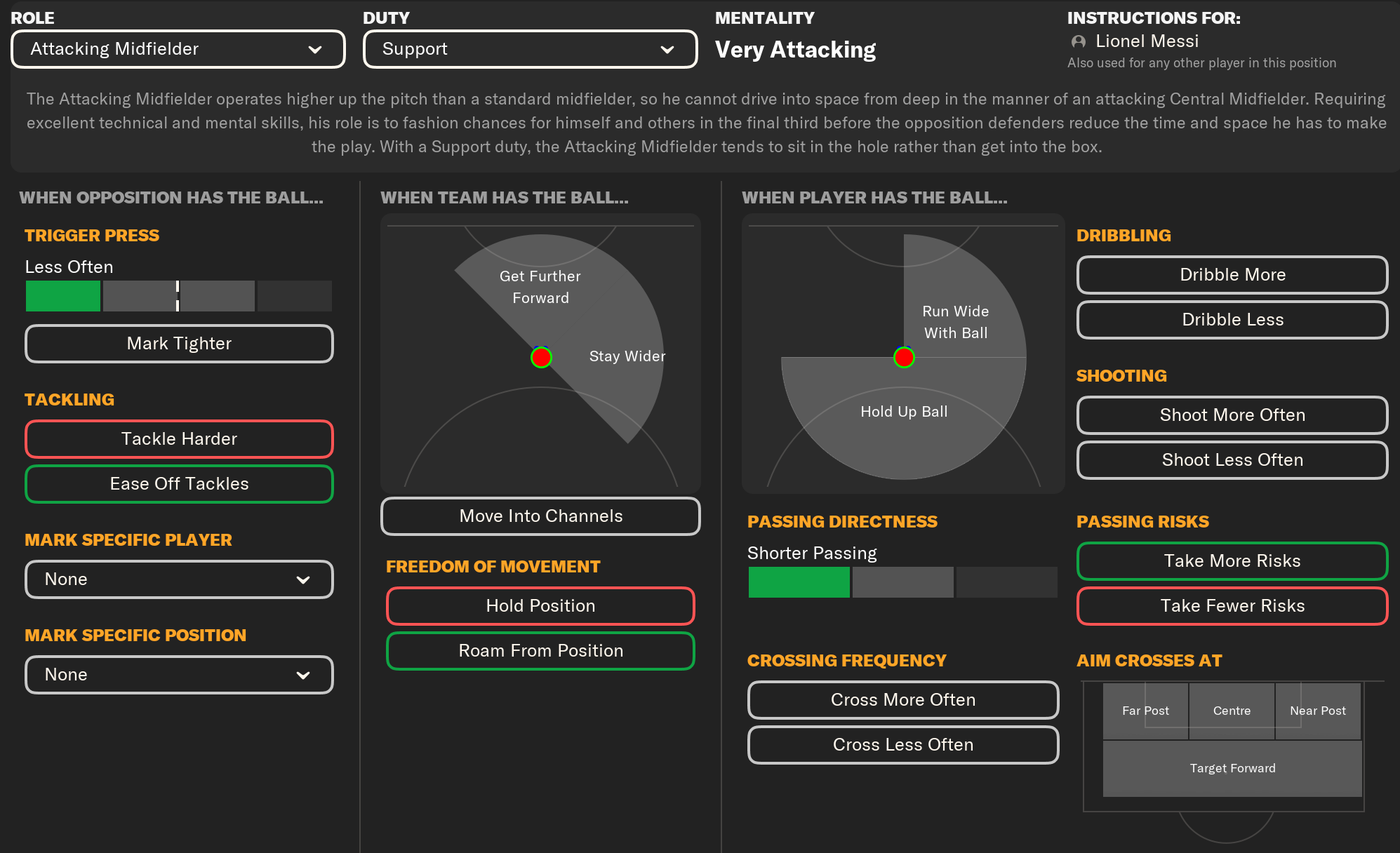Toggle Hold Position instruction
This screenshot has height=853, width=1400.
[x=540, y=606]
